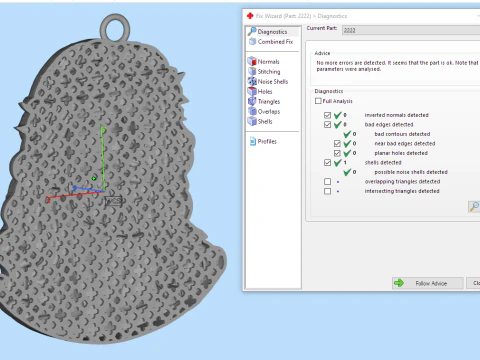Enable overlapping triangles detected checkbox
Screen dimensions: 480x360
[x=327, y=182]
